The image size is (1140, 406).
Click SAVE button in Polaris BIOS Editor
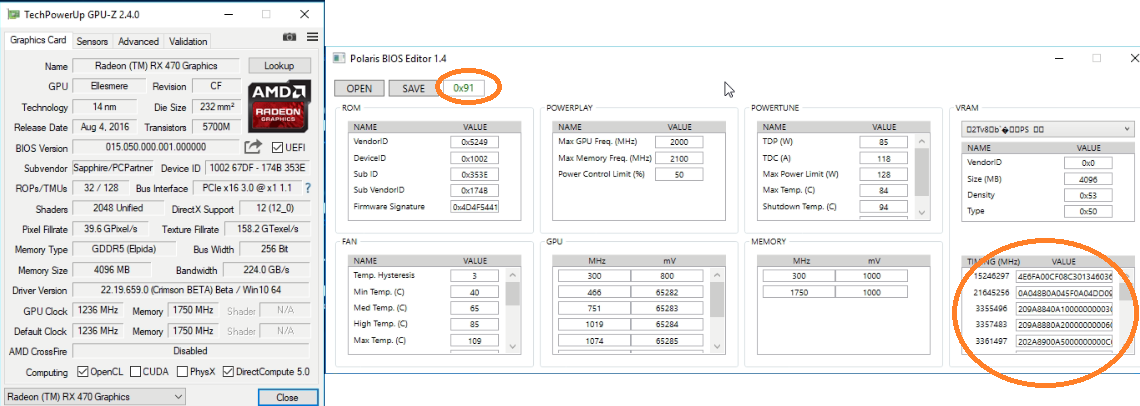click(x=413, y=89)
